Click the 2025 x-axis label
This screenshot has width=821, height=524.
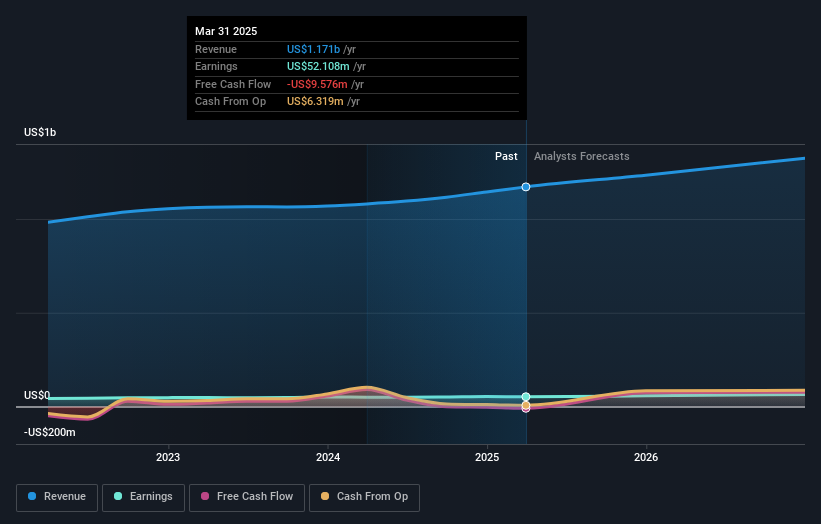click(x=487, y=458)
